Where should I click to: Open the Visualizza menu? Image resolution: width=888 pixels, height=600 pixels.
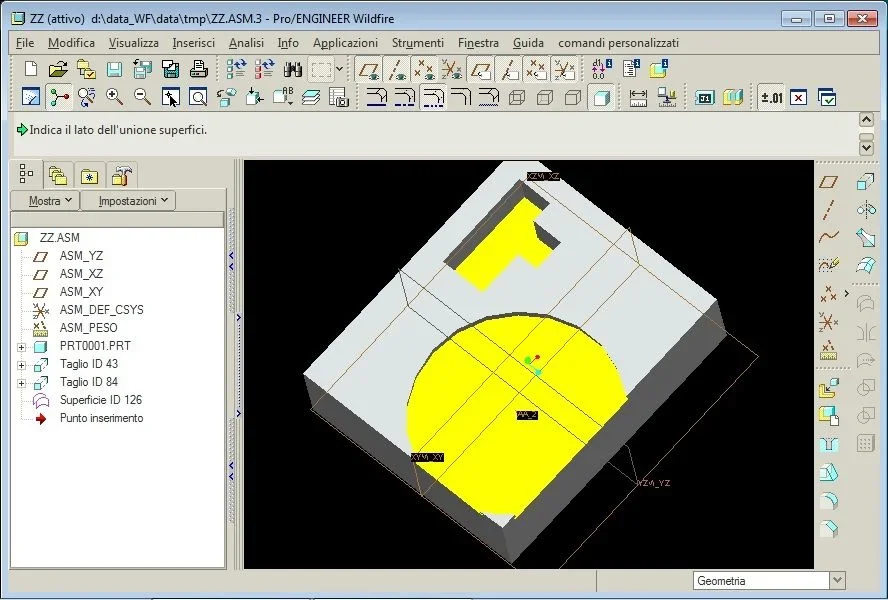(x=134, y=43)
